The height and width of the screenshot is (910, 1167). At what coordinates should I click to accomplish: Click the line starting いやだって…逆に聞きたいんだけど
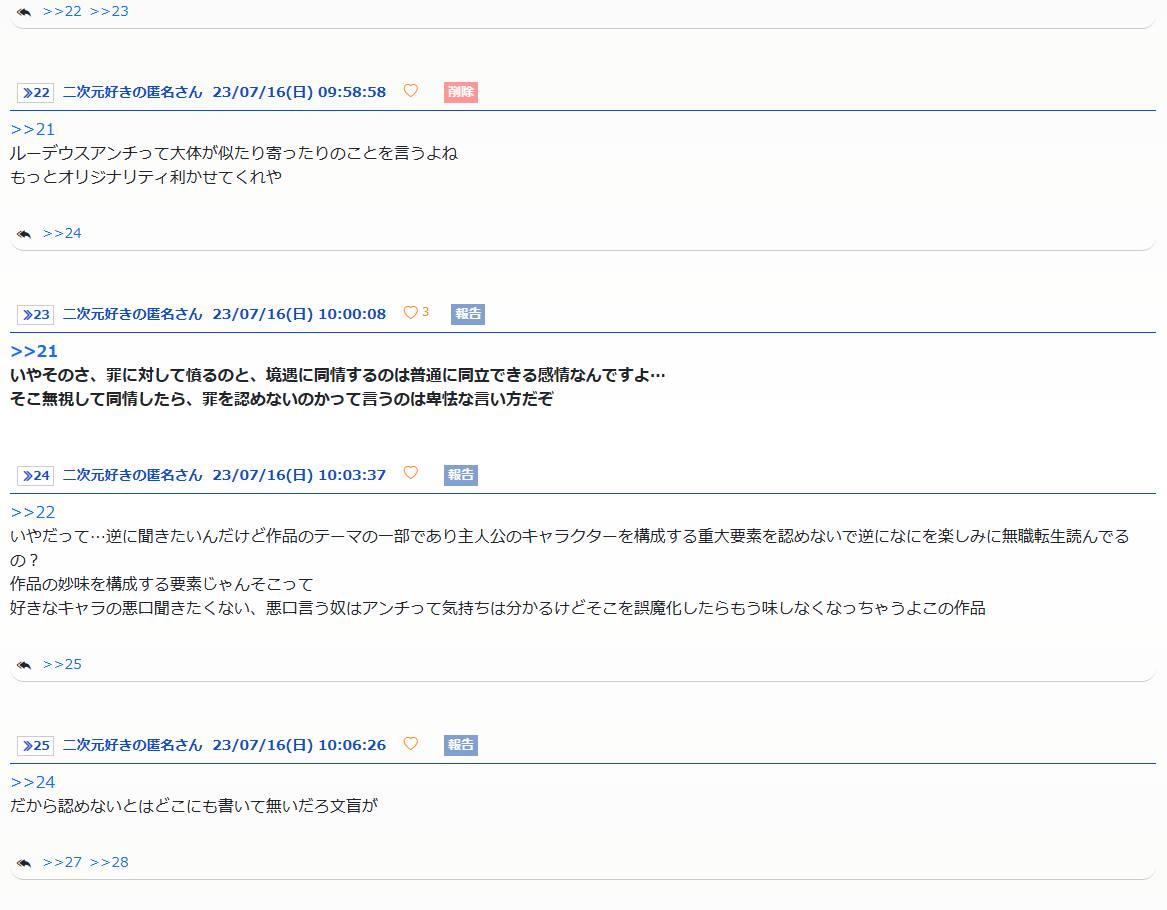tap(569, 548)
